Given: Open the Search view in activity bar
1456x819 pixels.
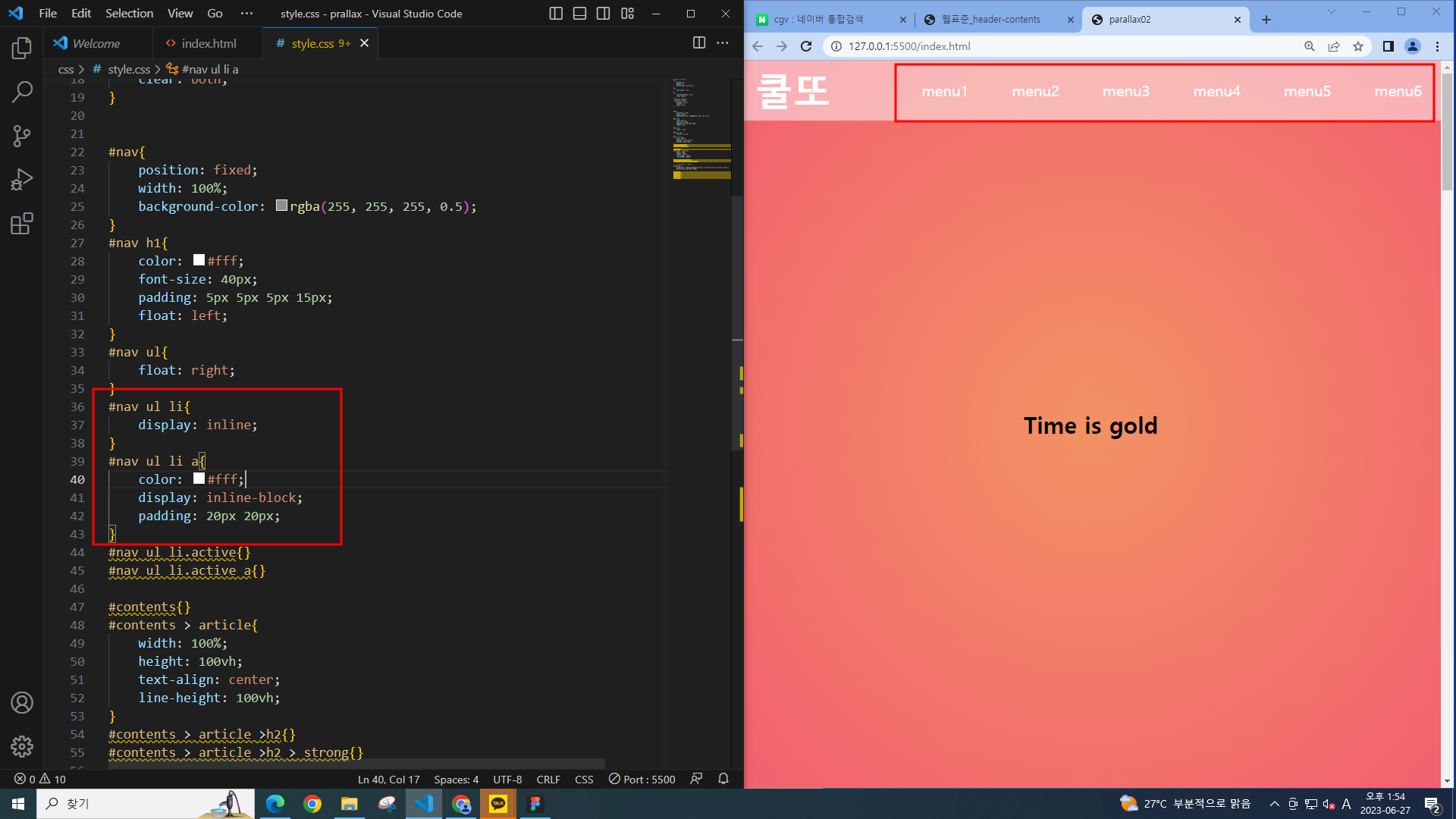Looking at the screenshot, I should click(x=22, y=93).
